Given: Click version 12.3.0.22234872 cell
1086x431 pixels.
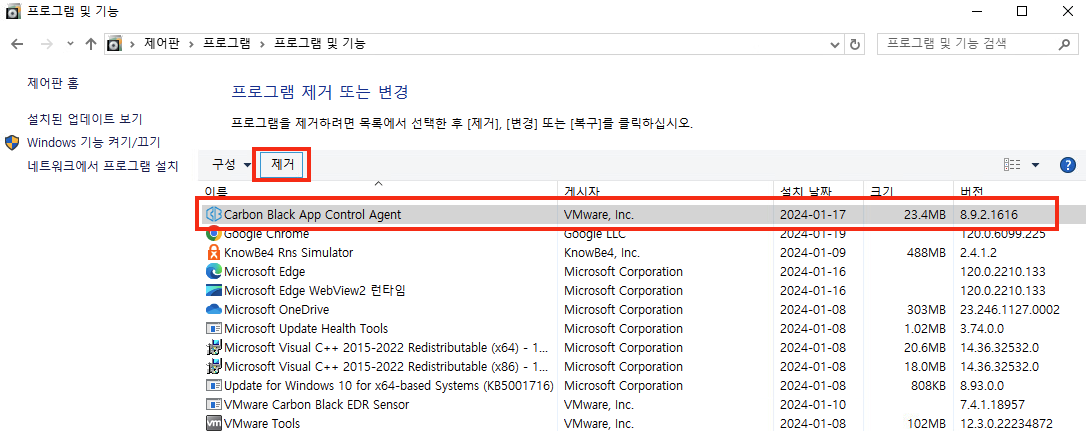Looking at the screenshot, I should pyautogui.click(x=1007, y=423).
